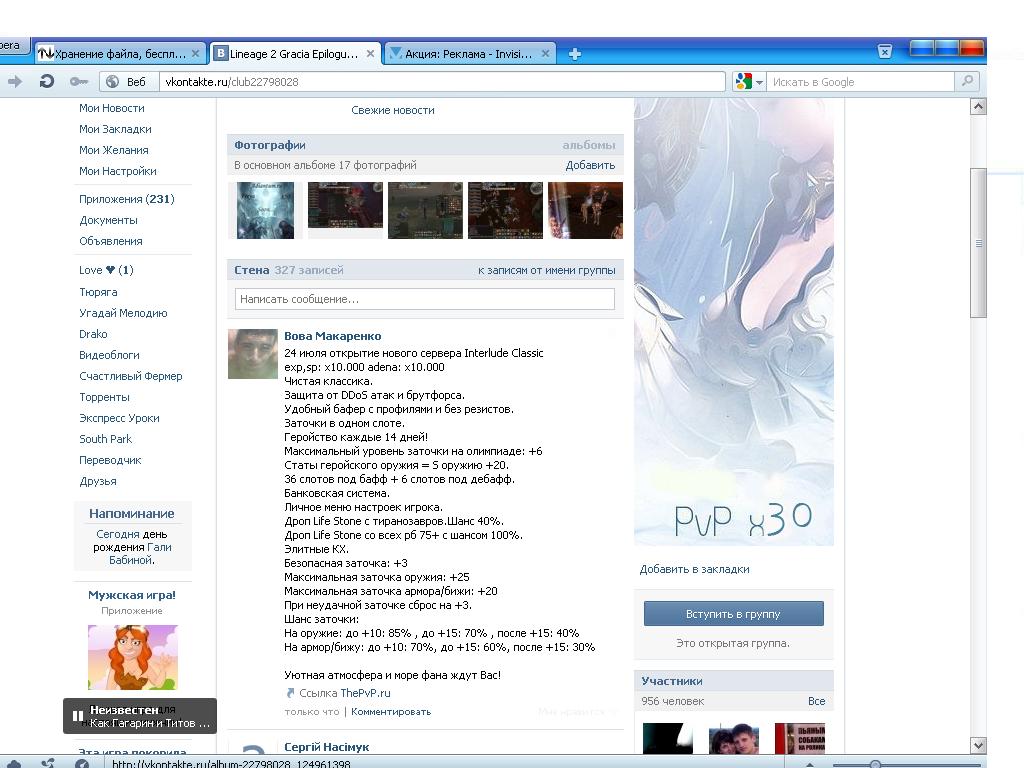Open the 'Тюряга' app link
Image resolution: width=1024 pixels, height=768 pixels.
pos(98,292)
